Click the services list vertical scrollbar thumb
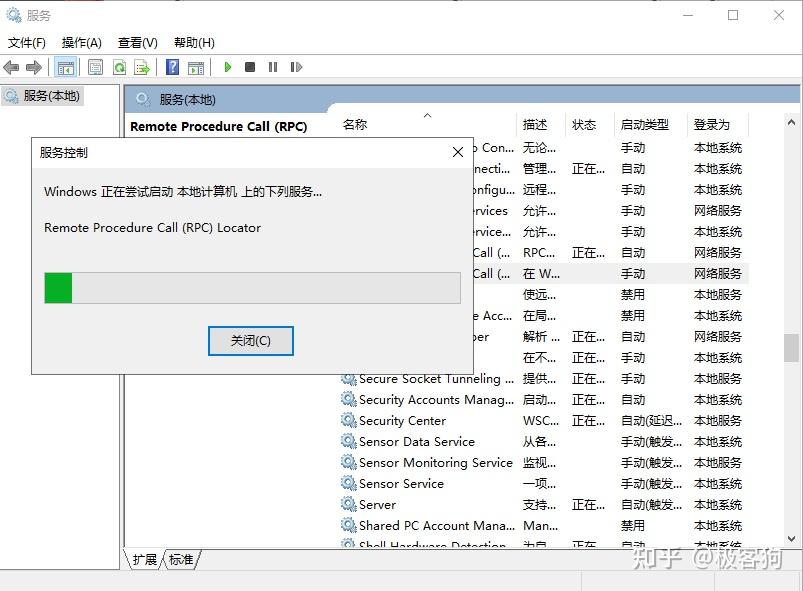This screenshot has width=803, height=591. (x=791, y=348)
